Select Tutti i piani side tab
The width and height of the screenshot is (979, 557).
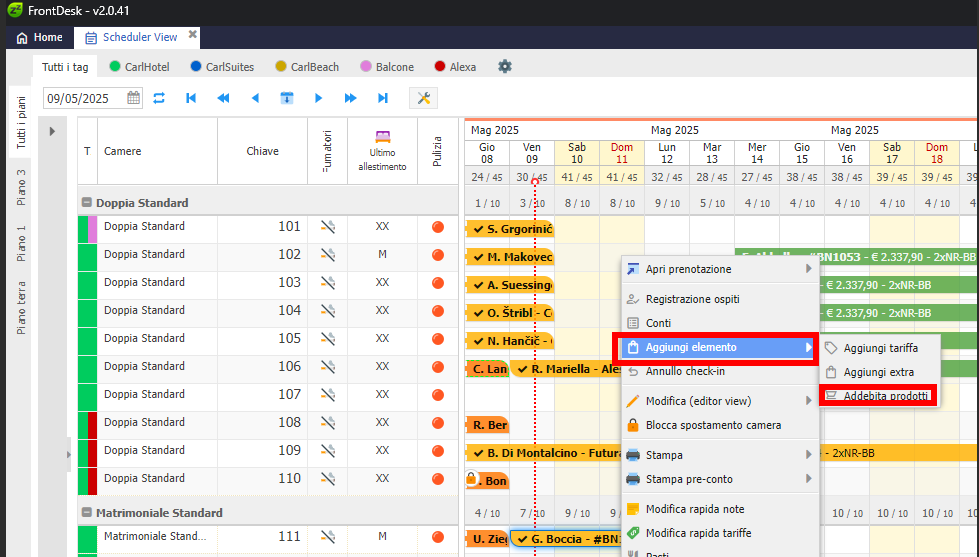(x=21, y=122)
